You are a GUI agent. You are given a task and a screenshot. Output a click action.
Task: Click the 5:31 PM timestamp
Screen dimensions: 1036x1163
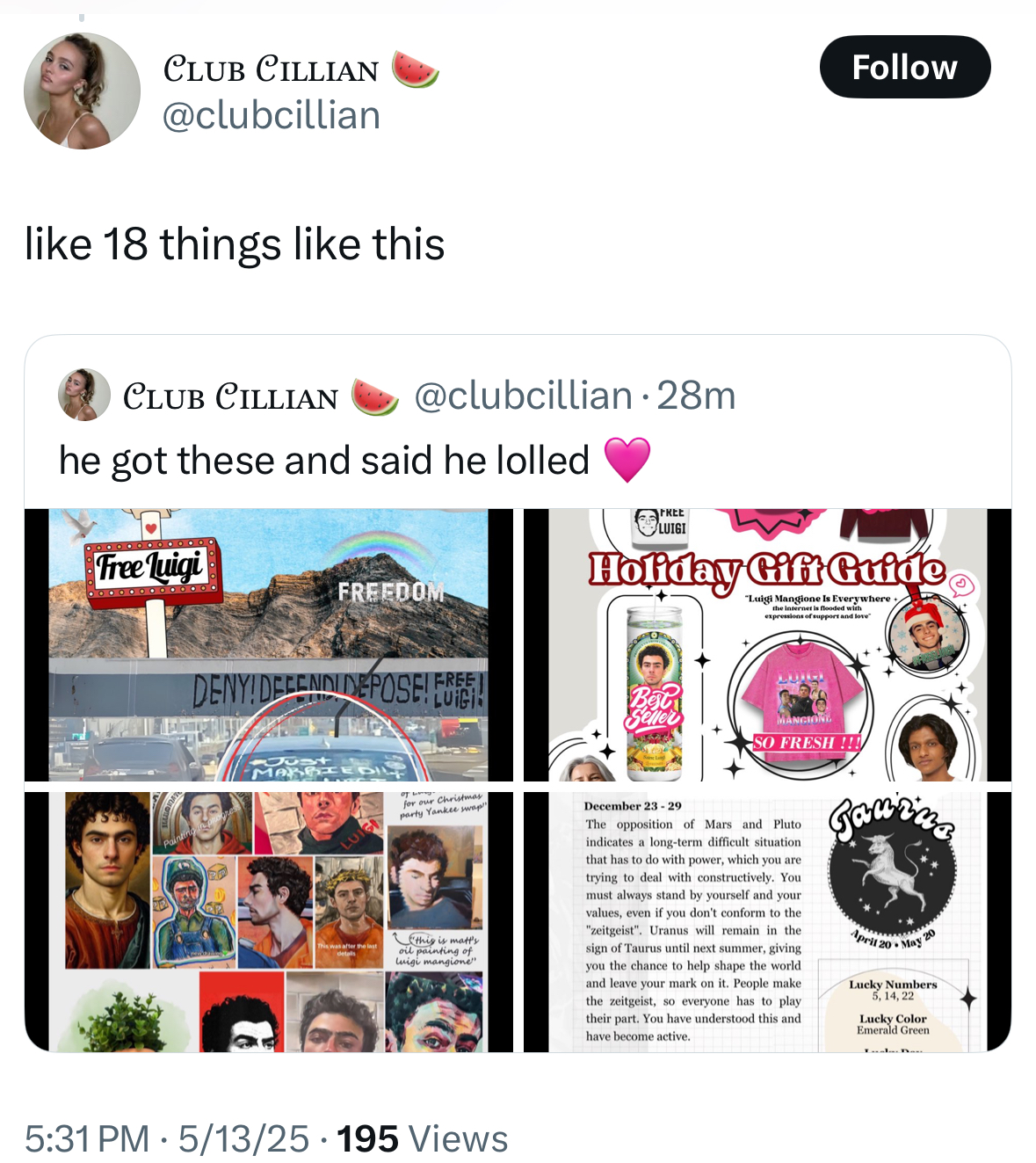[x=87, y=1138]
